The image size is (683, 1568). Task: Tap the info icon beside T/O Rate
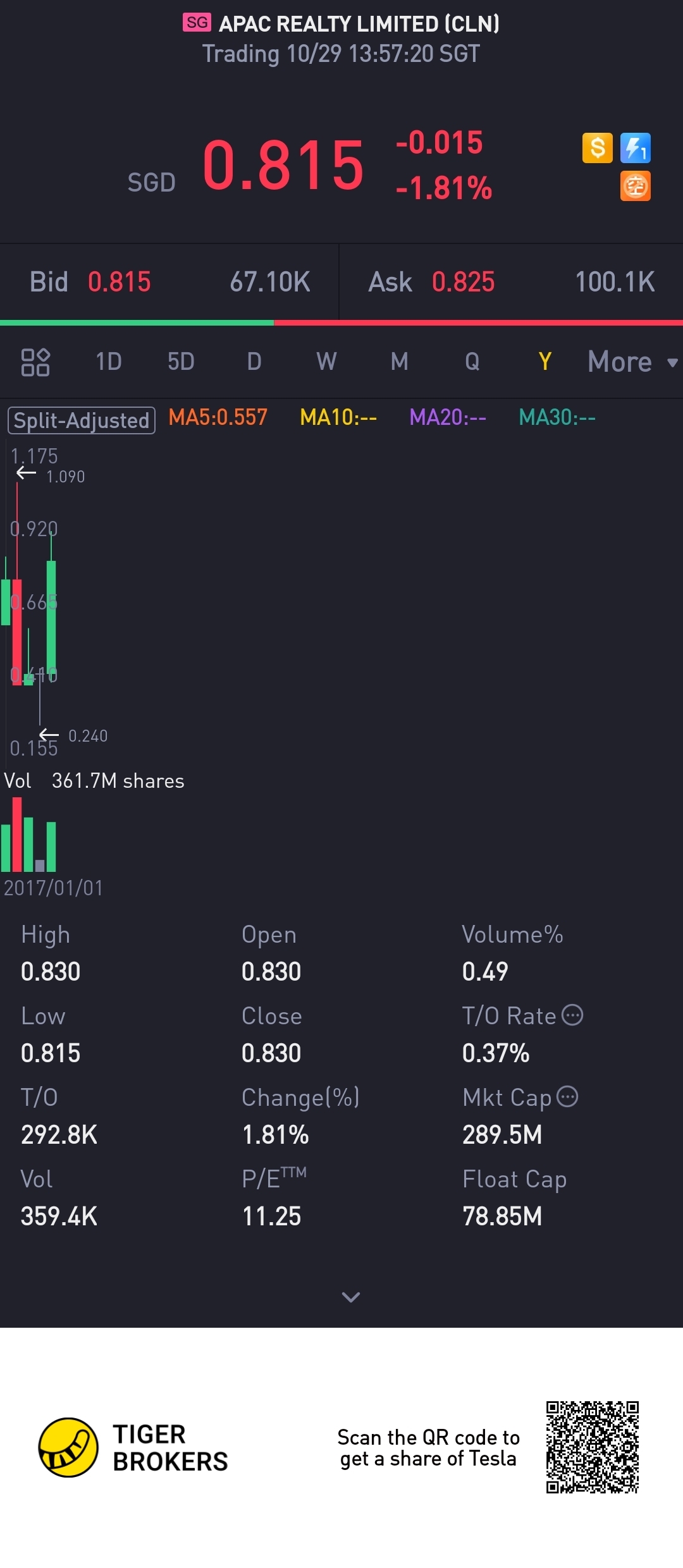(573, 1015)
